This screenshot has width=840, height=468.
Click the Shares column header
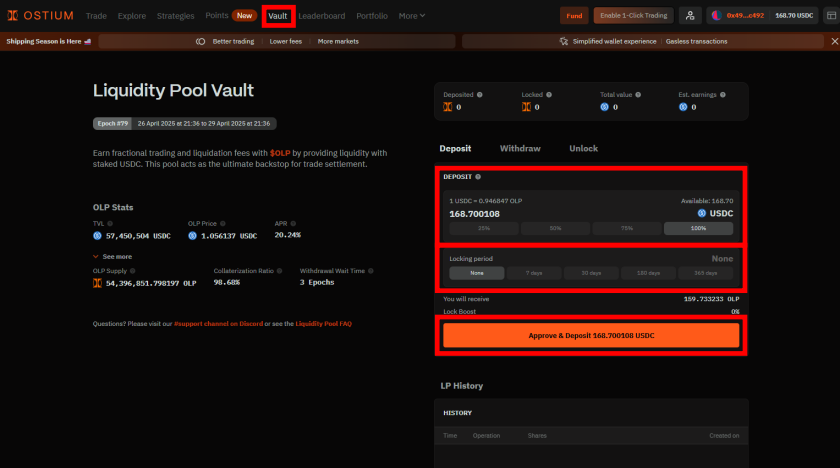coord(537,436)
